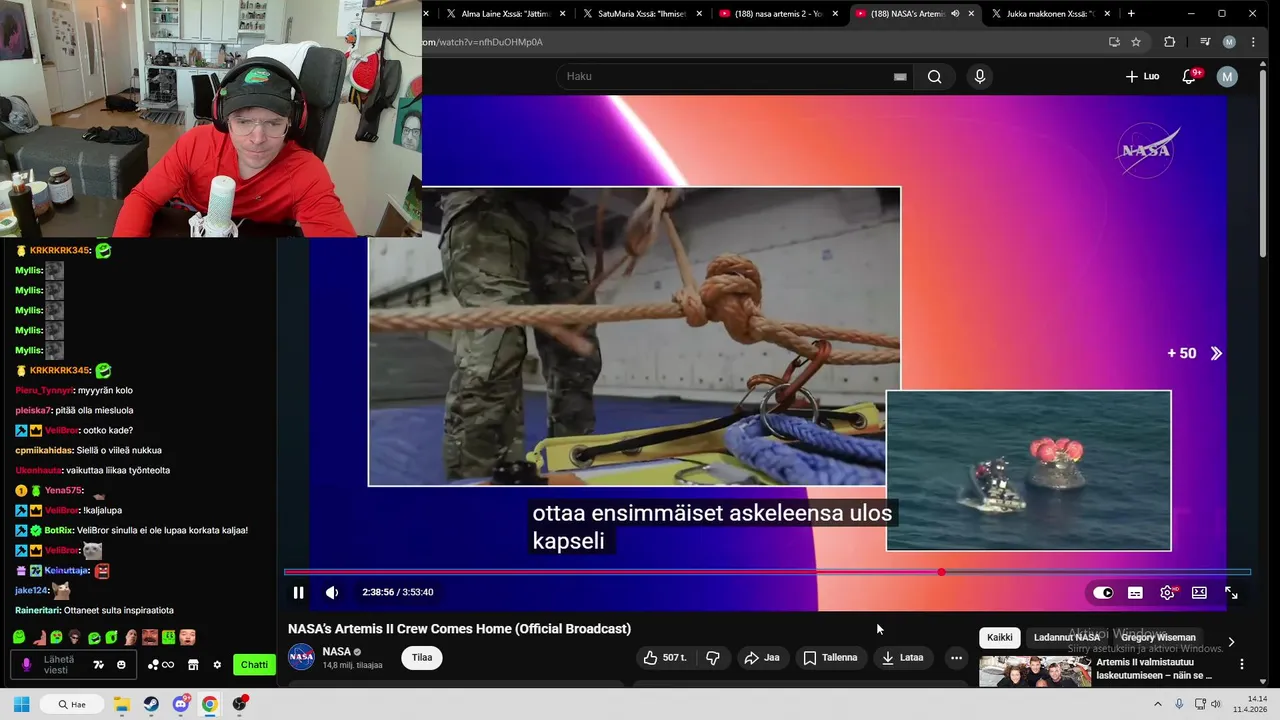Image resolution: width=1280 pixels, height=720 pixels.
Task: Mute the audio on NASA's Artemis tab
Action: tap(955, 14)
